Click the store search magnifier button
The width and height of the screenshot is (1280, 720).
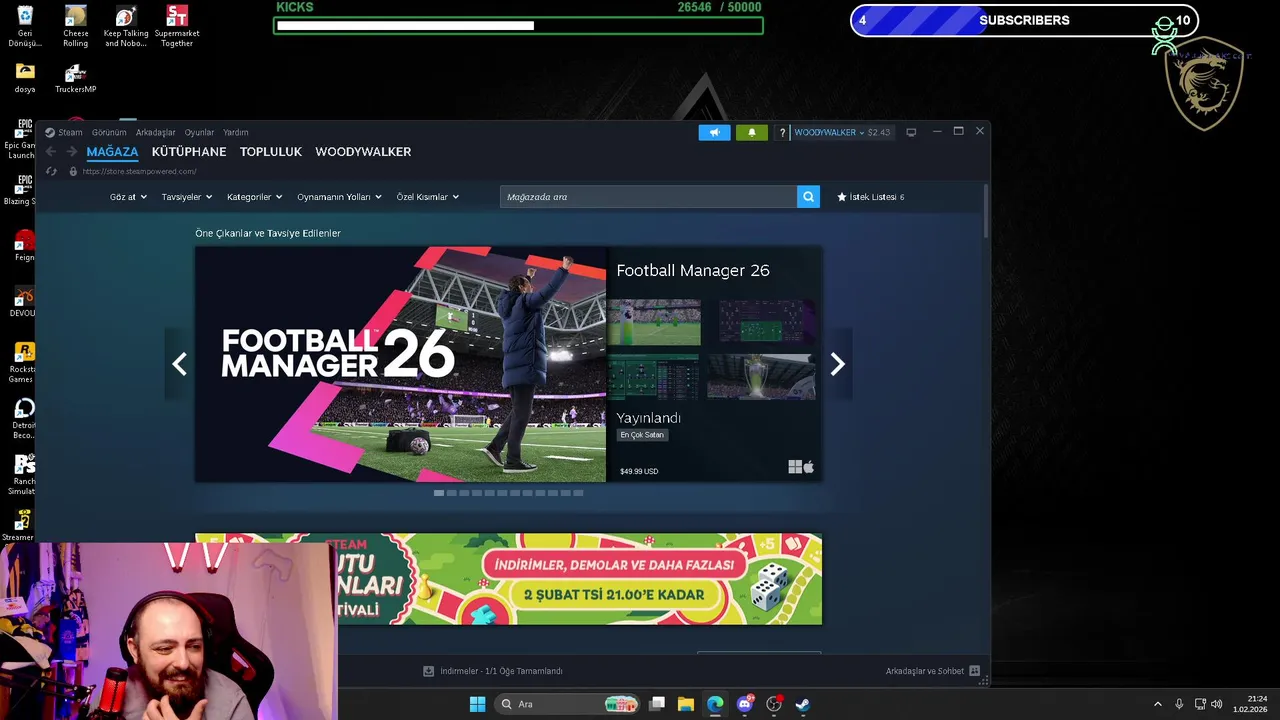click(x=808, y=197)
